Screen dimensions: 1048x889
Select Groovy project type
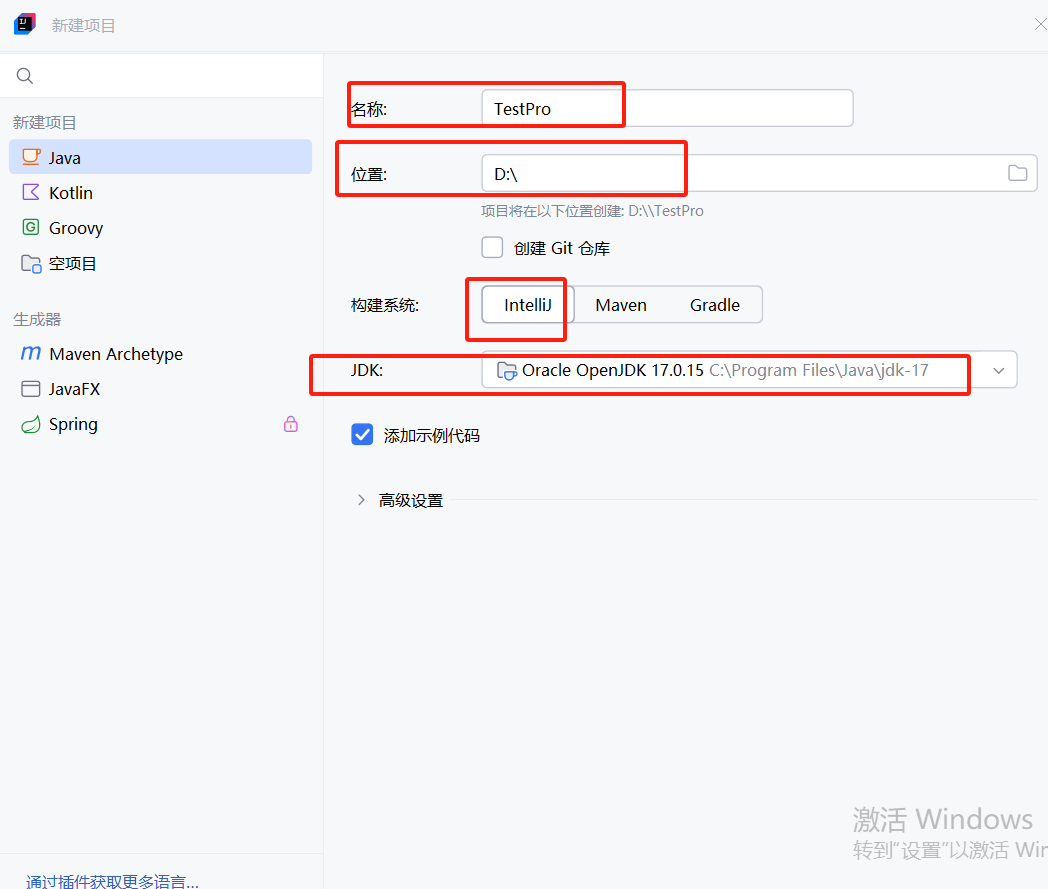point(160,228)
